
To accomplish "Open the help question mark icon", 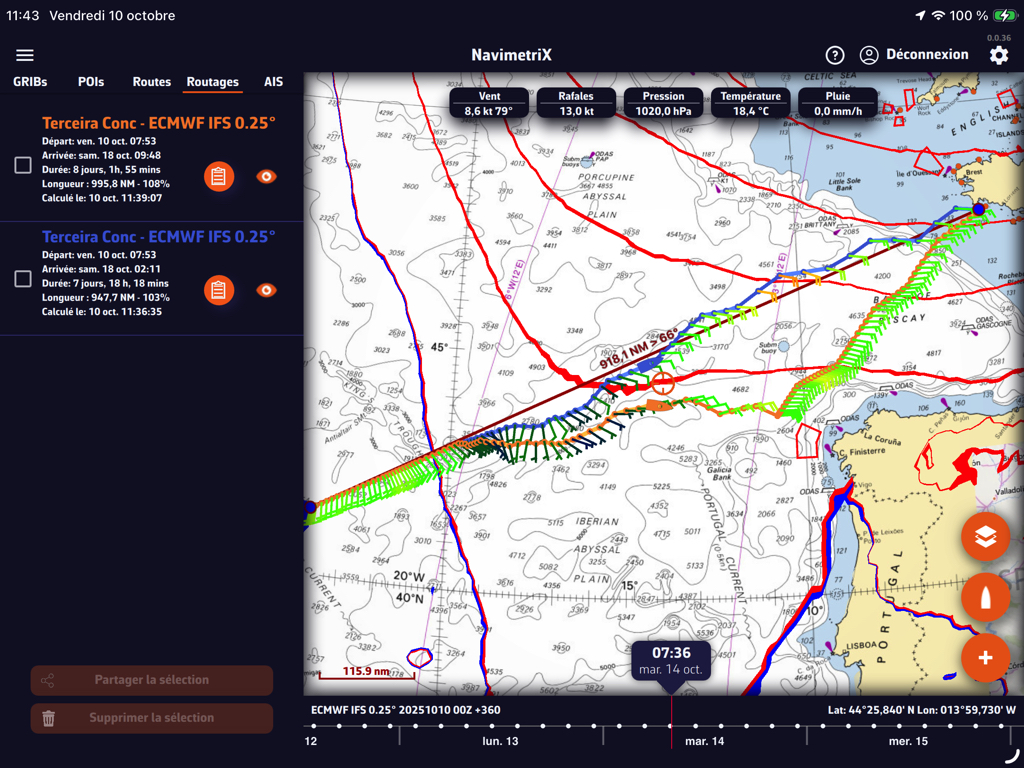I will (x=835, y=55).
